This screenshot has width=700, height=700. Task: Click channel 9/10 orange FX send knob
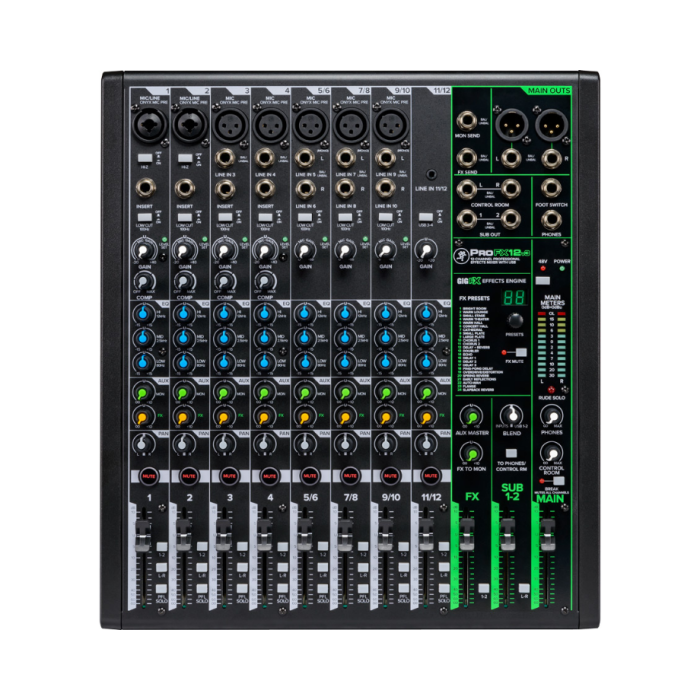[x=385, y=418]
